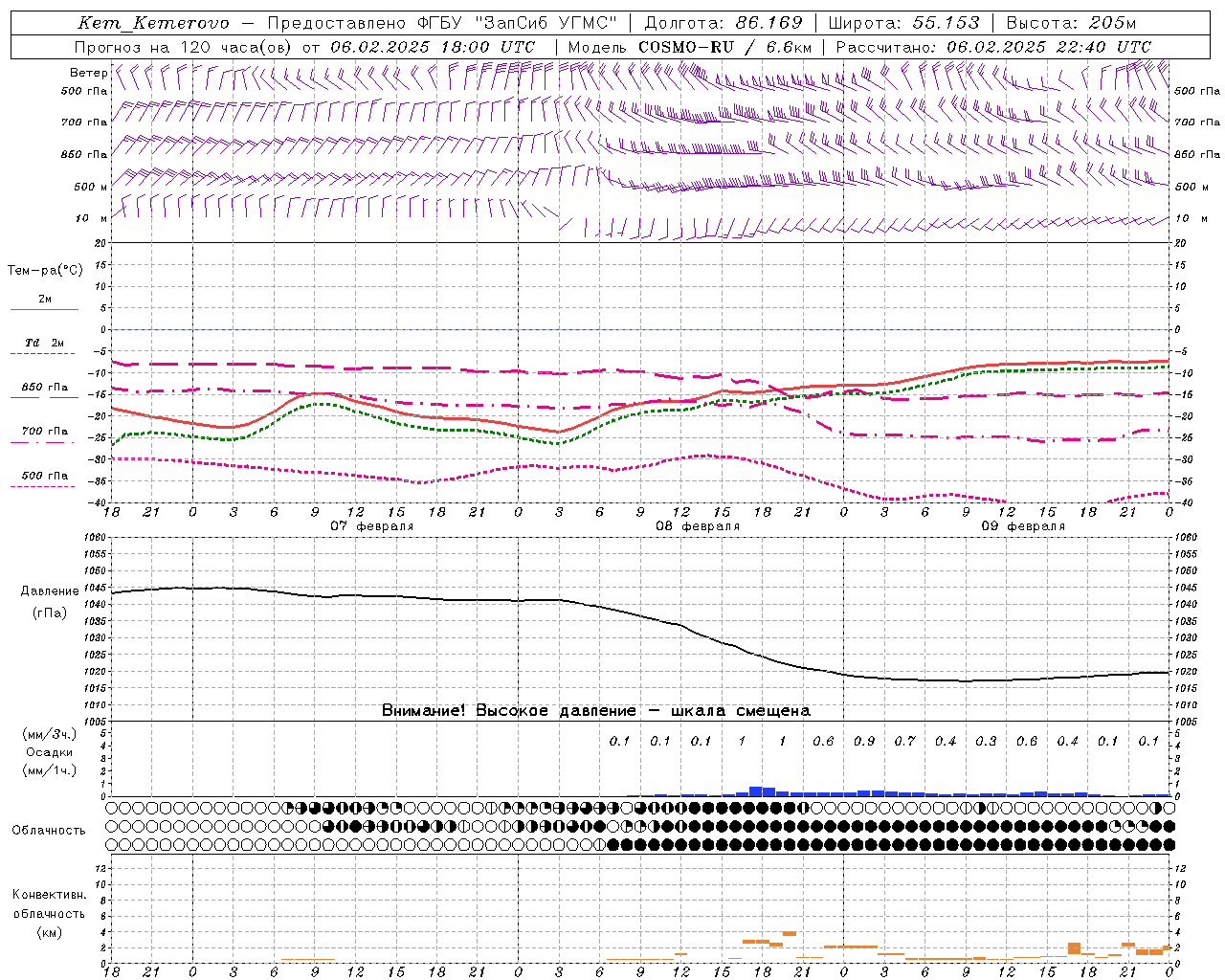Click the '(мм/1ч.)' precipitation unit label
Screen dimensions: 1225x980
click(50, 770)
